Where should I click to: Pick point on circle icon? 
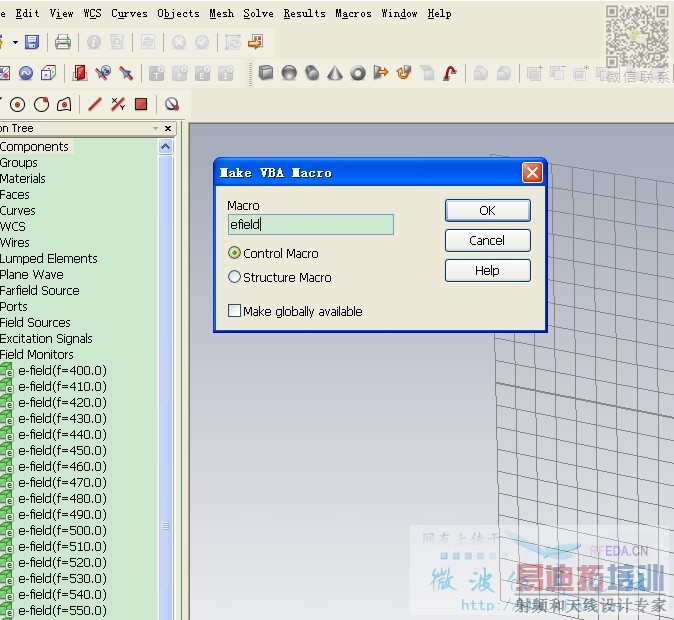pos(41,104)
